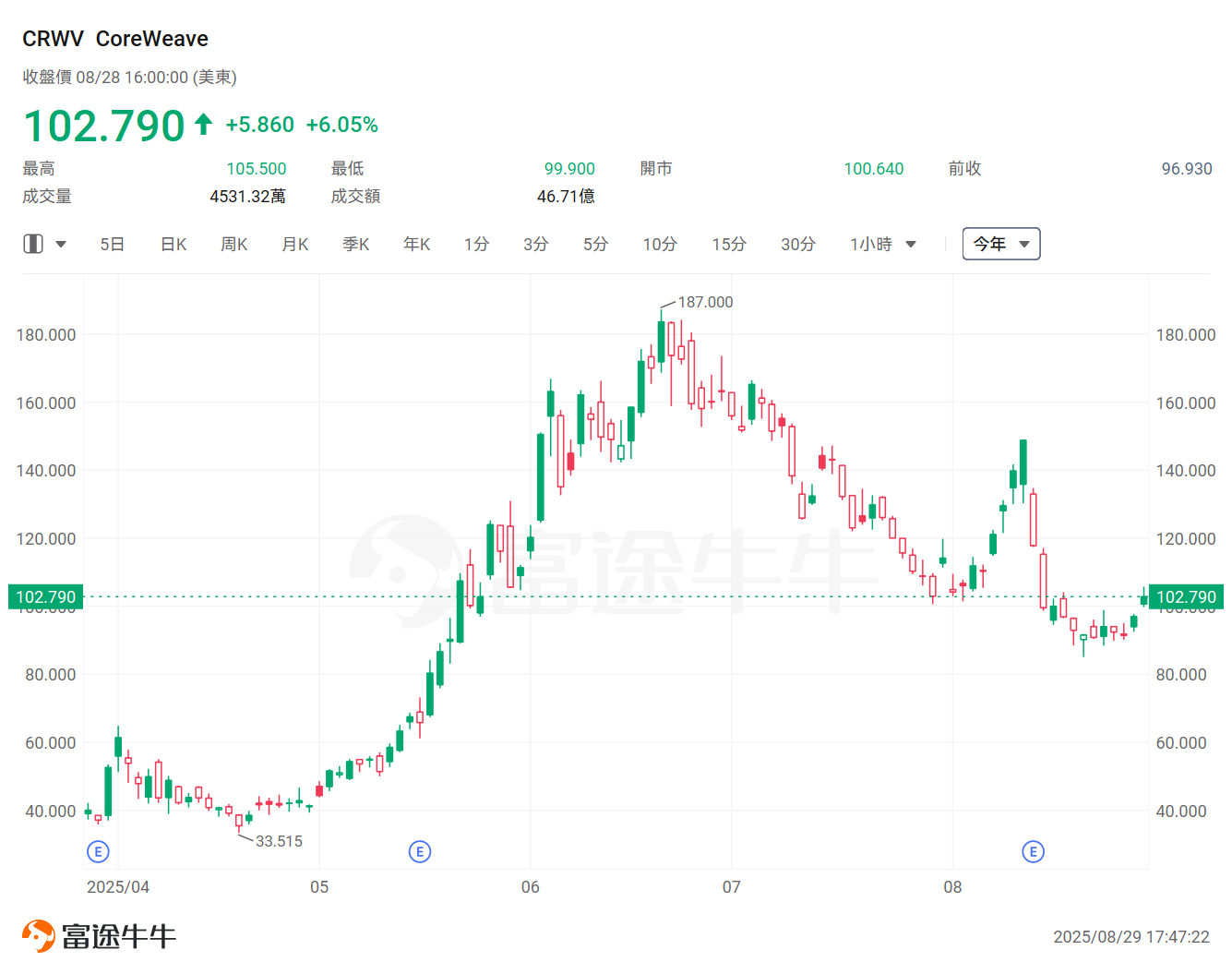
Task: Click the August E earnings marker
Action: tap(1033, 851)
